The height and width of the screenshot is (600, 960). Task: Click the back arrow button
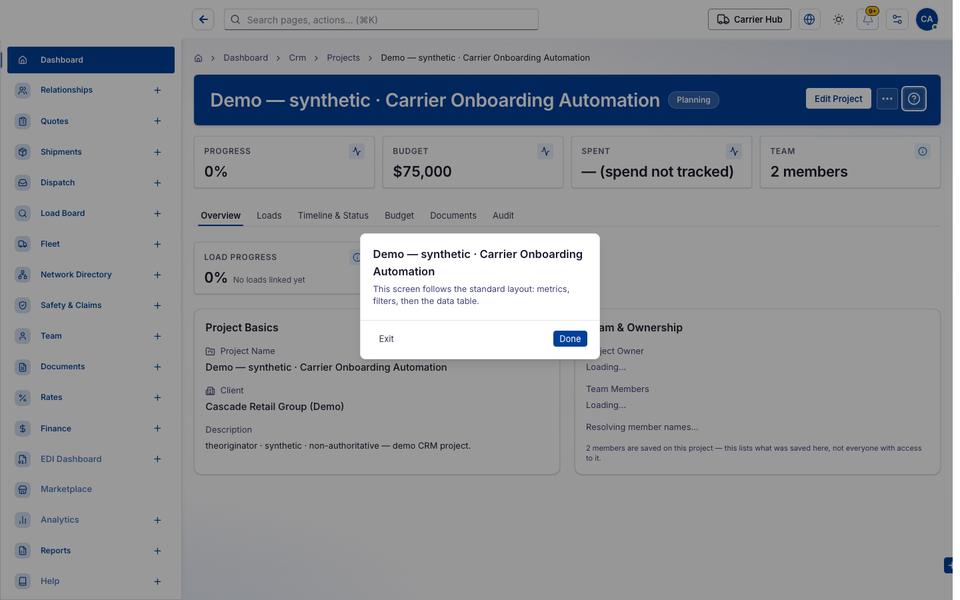click(x=203, y=20)
